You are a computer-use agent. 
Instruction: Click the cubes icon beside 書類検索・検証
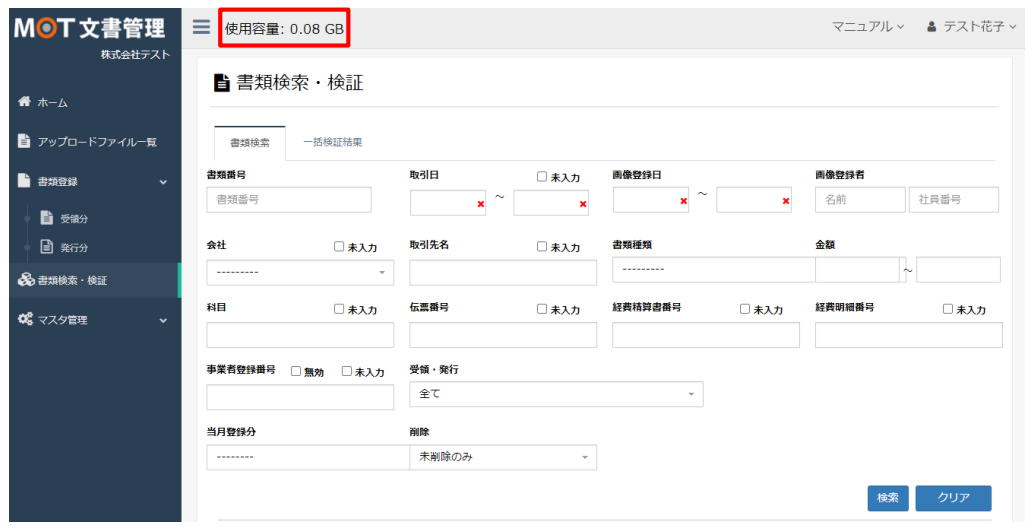click(26, 280)
